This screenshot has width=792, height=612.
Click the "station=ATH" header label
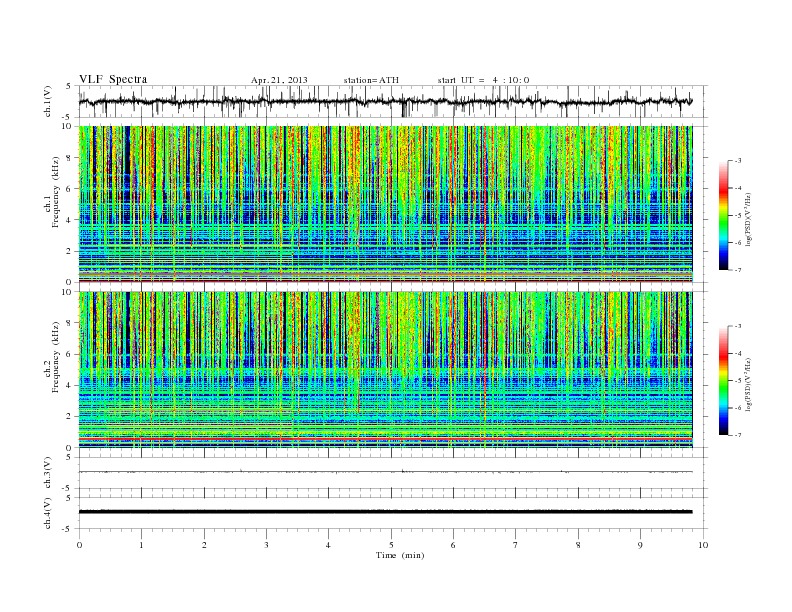pyautogui.click(x=371, y=80)
